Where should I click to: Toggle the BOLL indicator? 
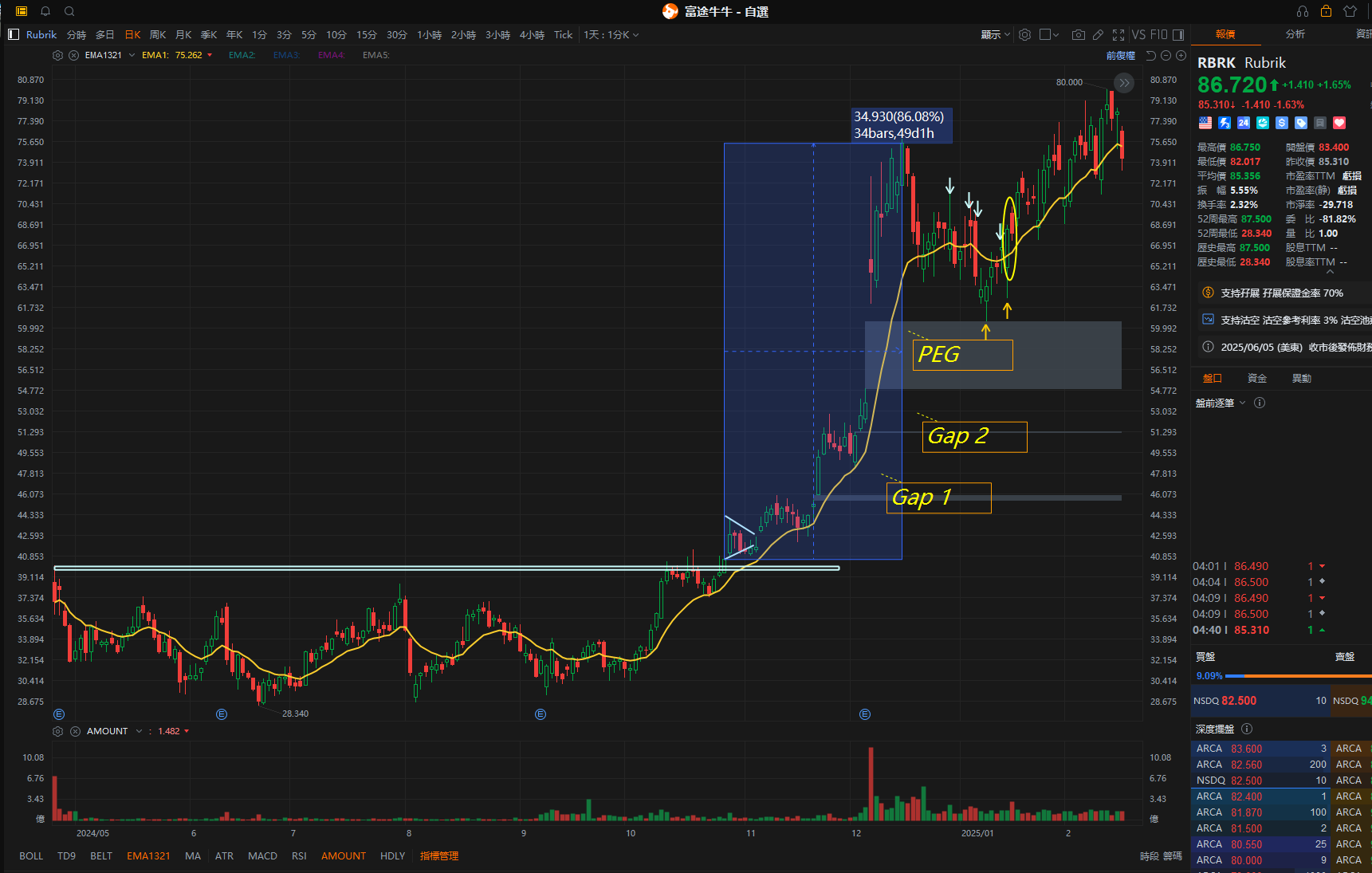[x=31, y=855]
